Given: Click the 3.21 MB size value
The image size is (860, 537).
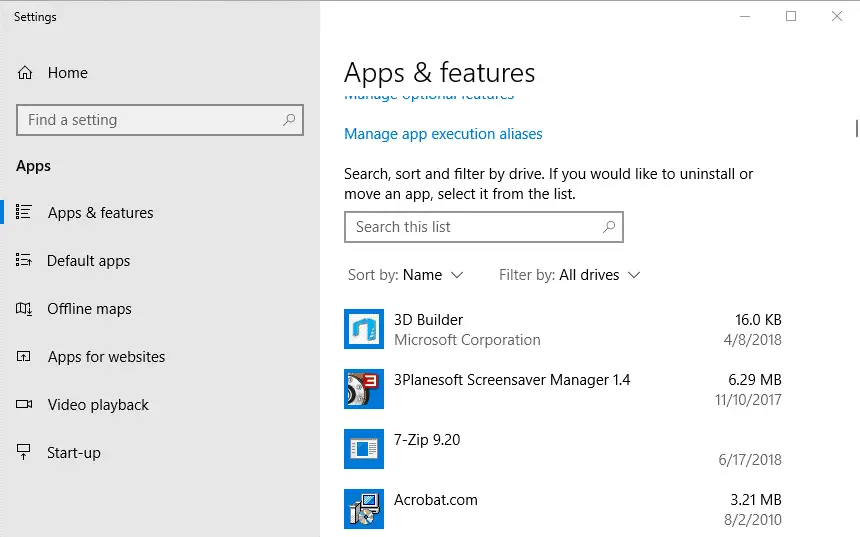Looking at the screenshot, I should (756, 500).
